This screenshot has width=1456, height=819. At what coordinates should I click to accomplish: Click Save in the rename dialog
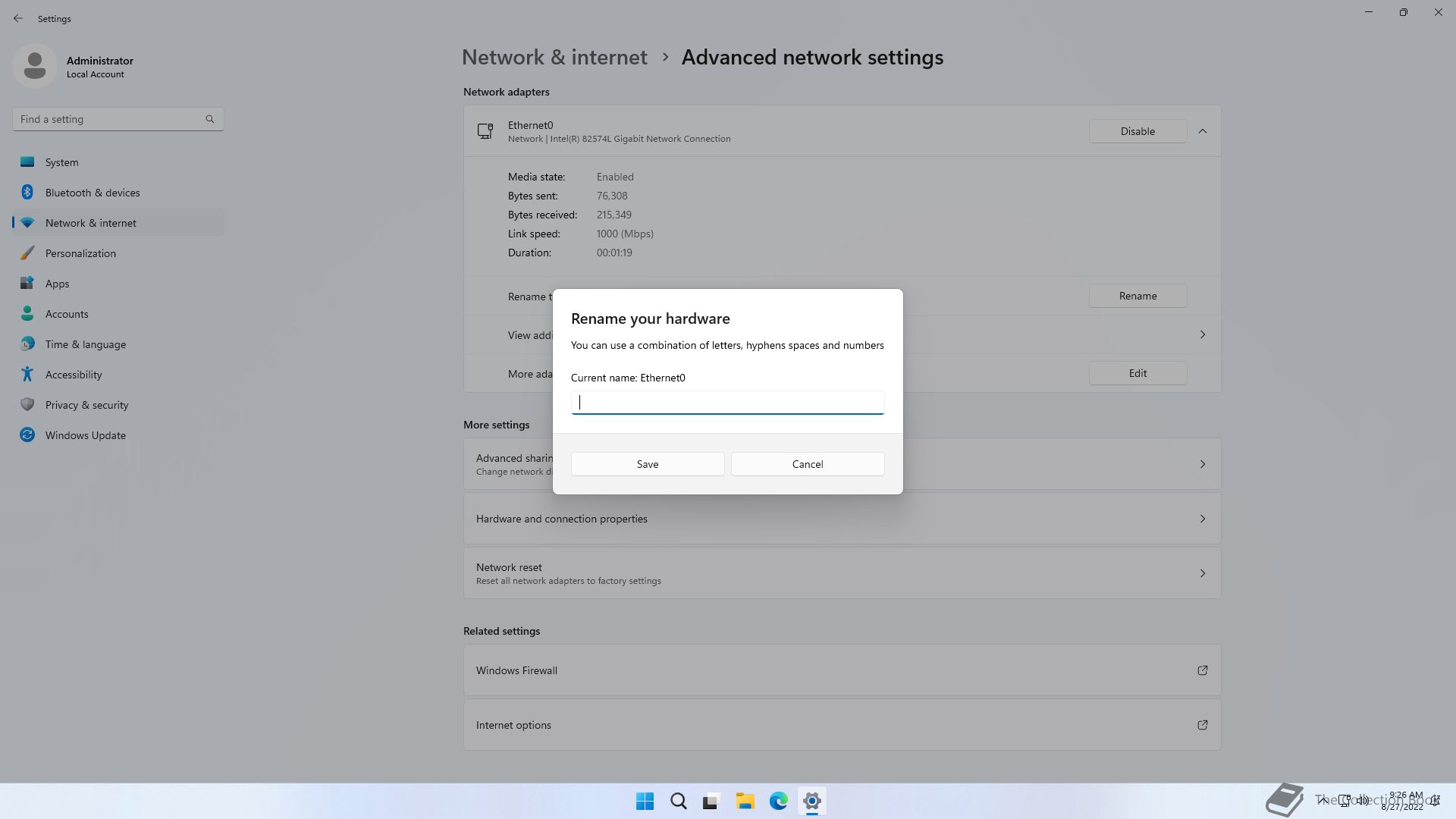(x=647, y=464)
